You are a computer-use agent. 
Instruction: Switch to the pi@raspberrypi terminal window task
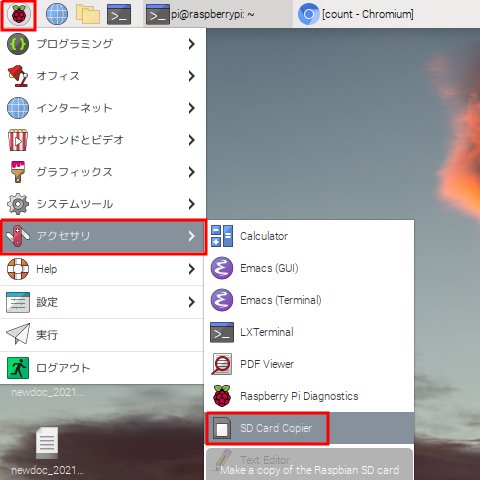pos(218,14)
